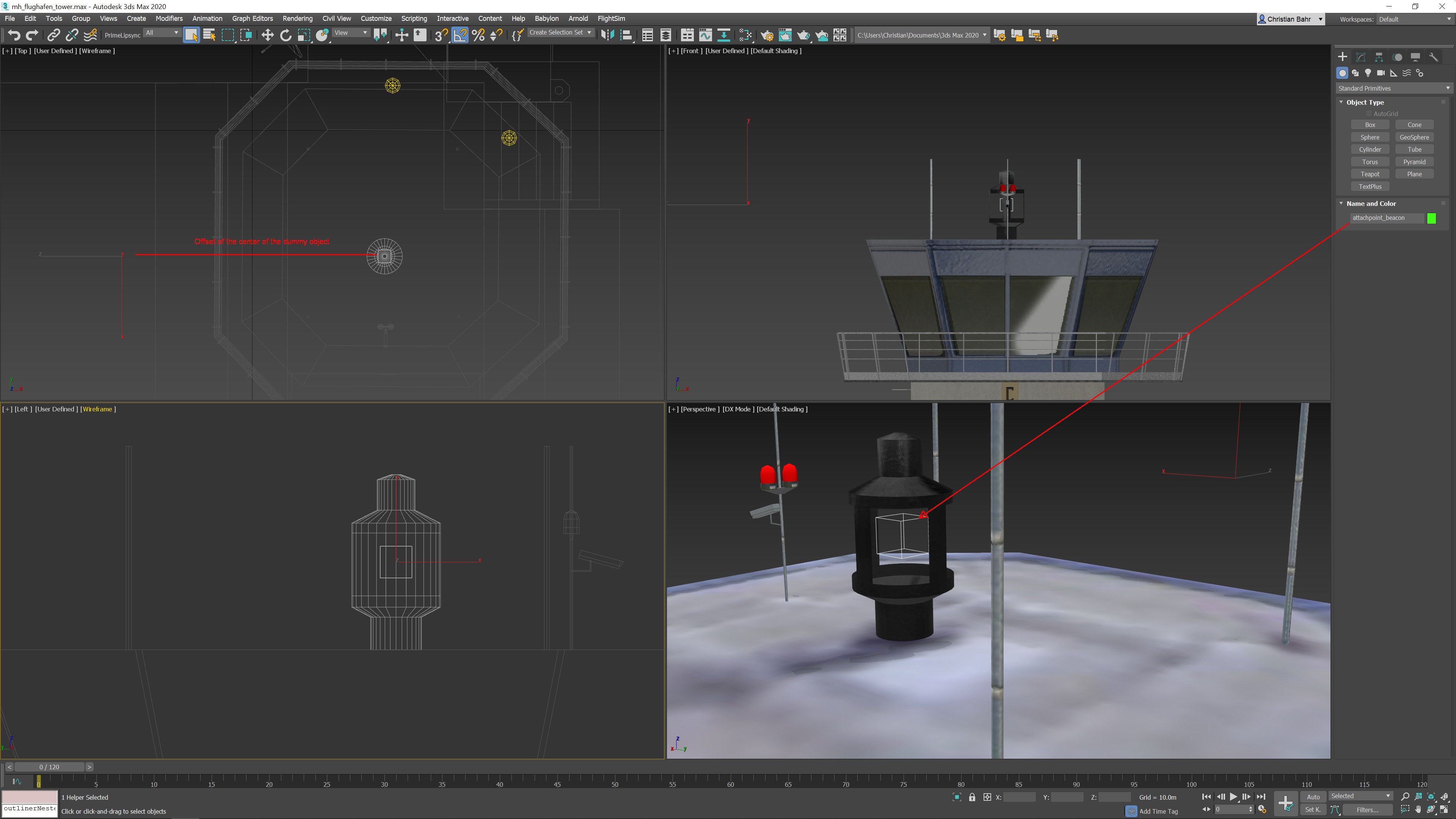Open the selection filter All dropdown

coord(162,33)
